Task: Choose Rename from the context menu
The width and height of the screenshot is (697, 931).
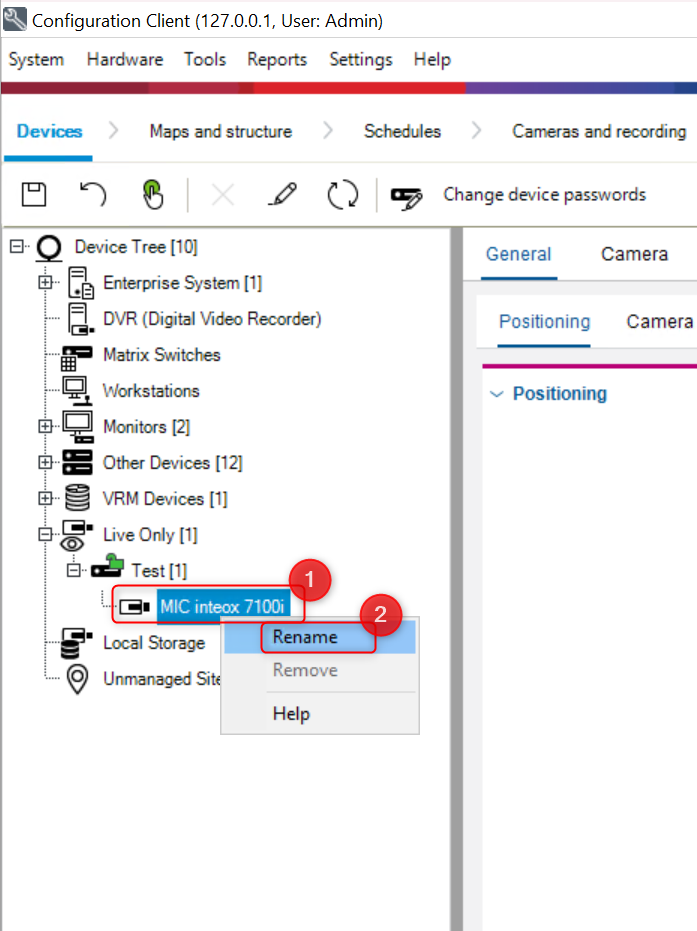Action: pos(305,637)
